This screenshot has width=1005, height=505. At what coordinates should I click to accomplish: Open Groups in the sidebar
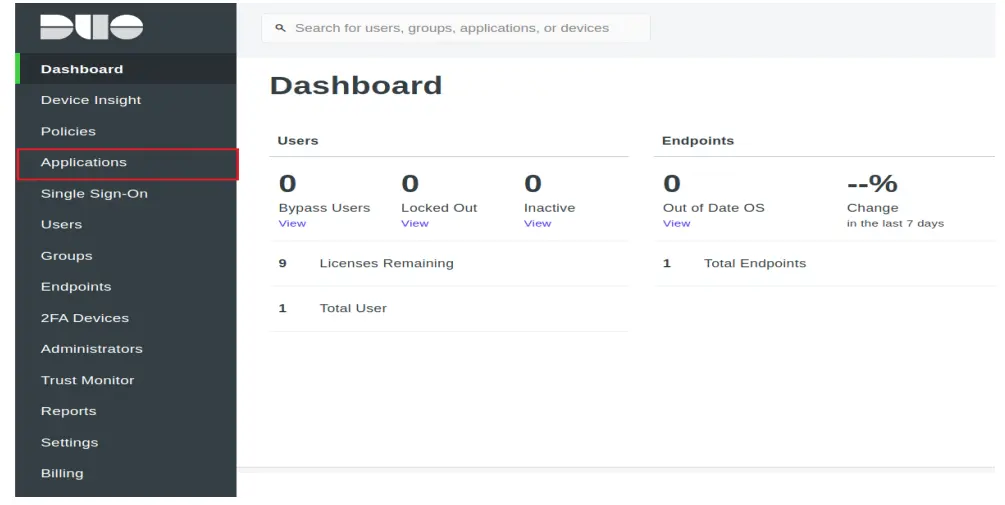pos(126,256)
